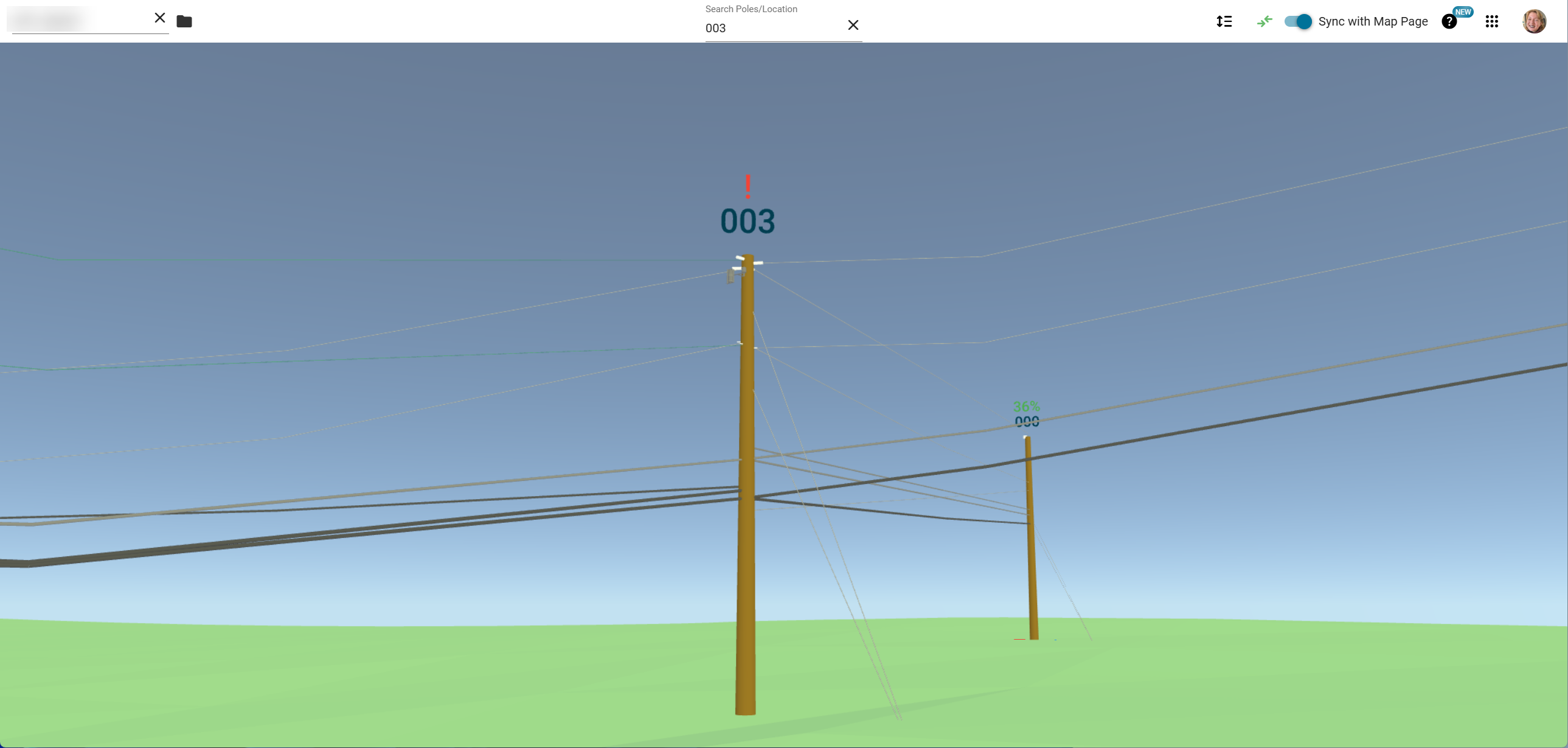Viewport: 1568px width, 748px height.
Task: Click the red exclamation warning marker
Action: click(x=748, y=186)
